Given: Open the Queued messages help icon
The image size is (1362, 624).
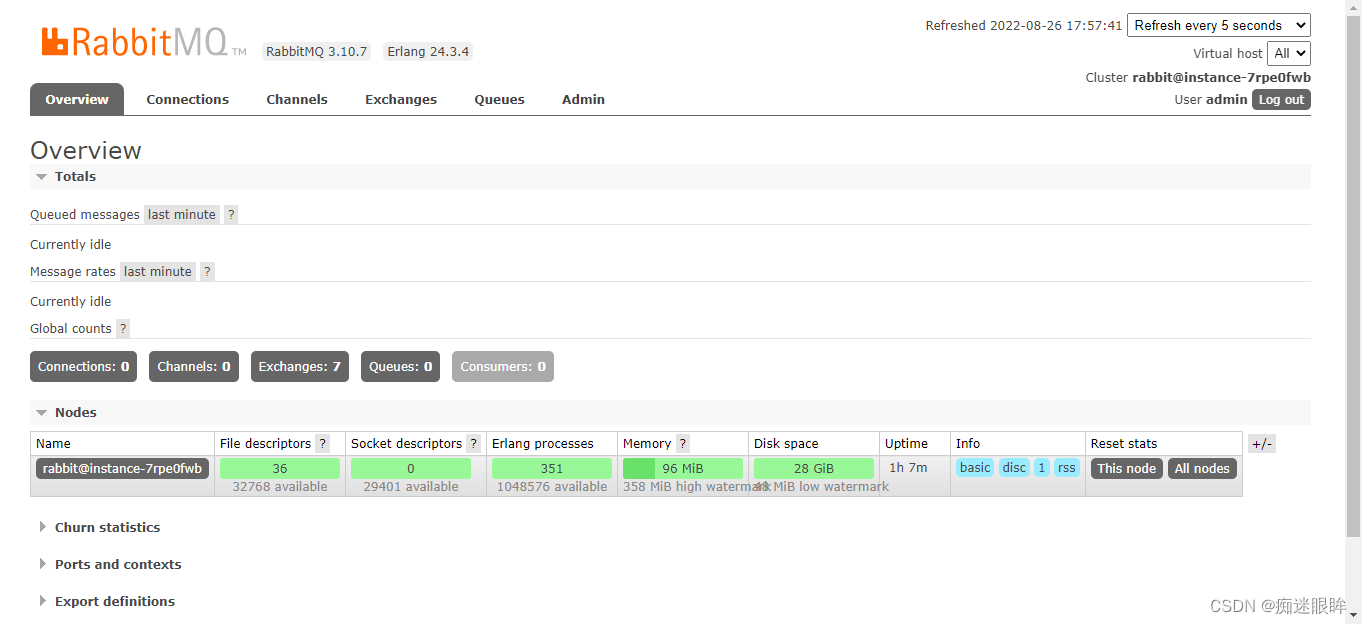Looking at the screenshot, I should click(231, 214).
